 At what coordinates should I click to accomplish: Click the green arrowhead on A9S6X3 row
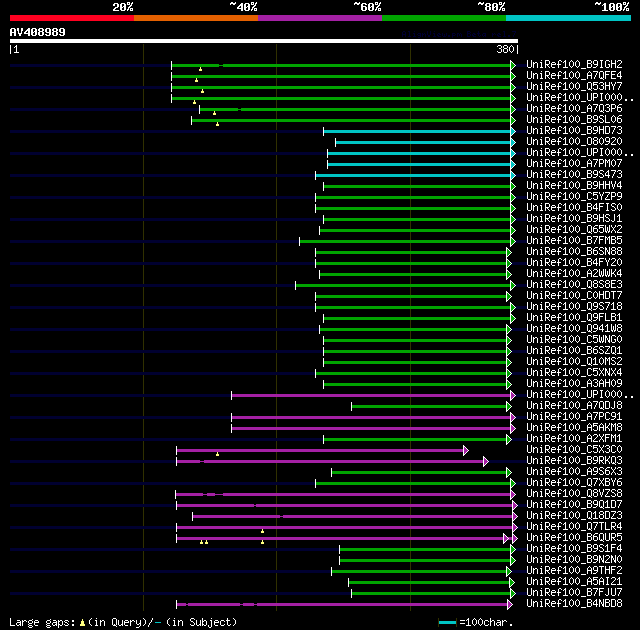pyautogui.click(x=509, y=472)
